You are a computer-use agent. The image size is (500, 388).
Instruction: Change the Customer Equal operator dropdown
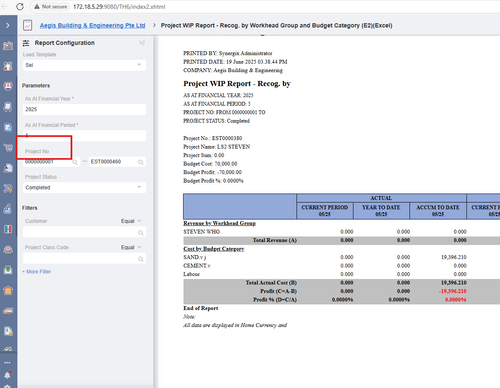[x=131, y=221]
